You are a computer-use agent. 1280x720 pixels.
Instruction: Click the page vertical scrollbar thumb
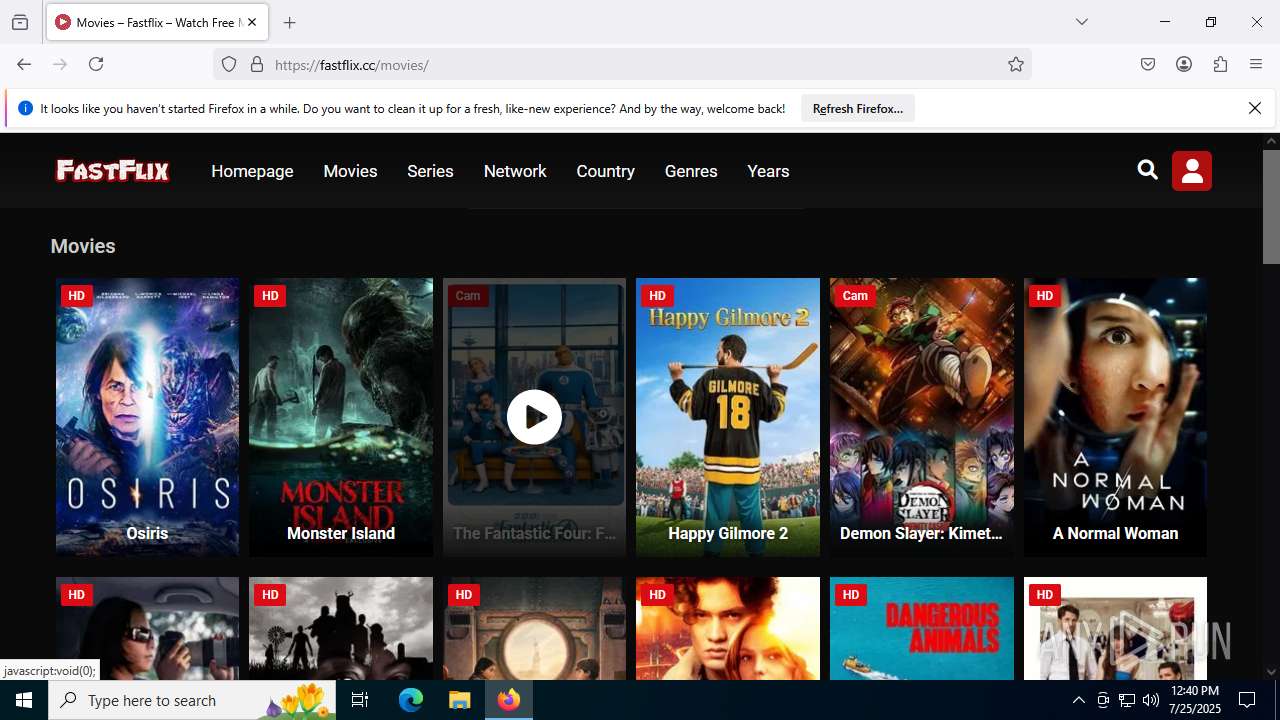(x=1271, y=207)
